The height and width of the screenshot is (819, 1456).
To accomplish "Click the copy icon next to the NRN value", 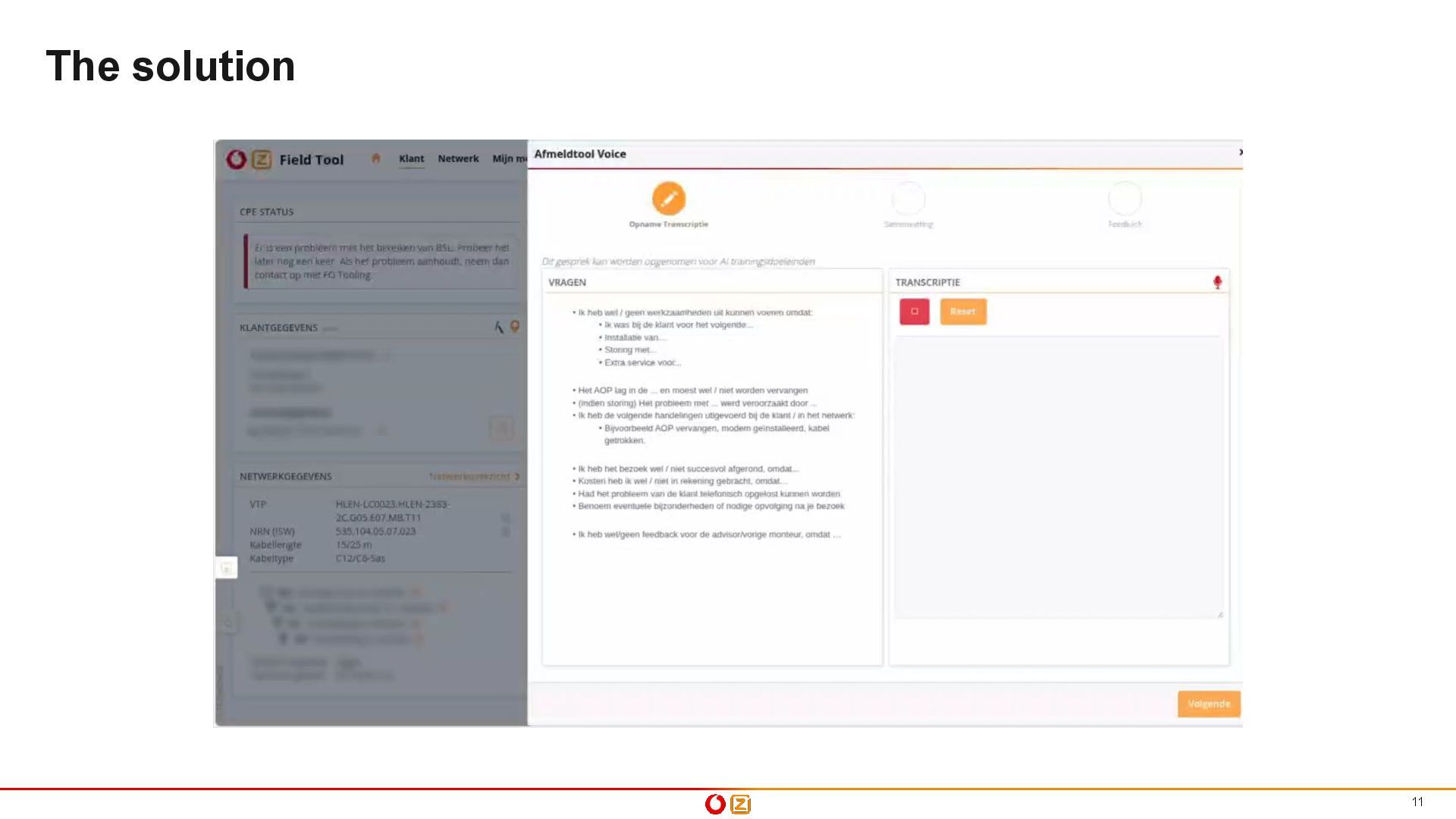I will (505, 532).
